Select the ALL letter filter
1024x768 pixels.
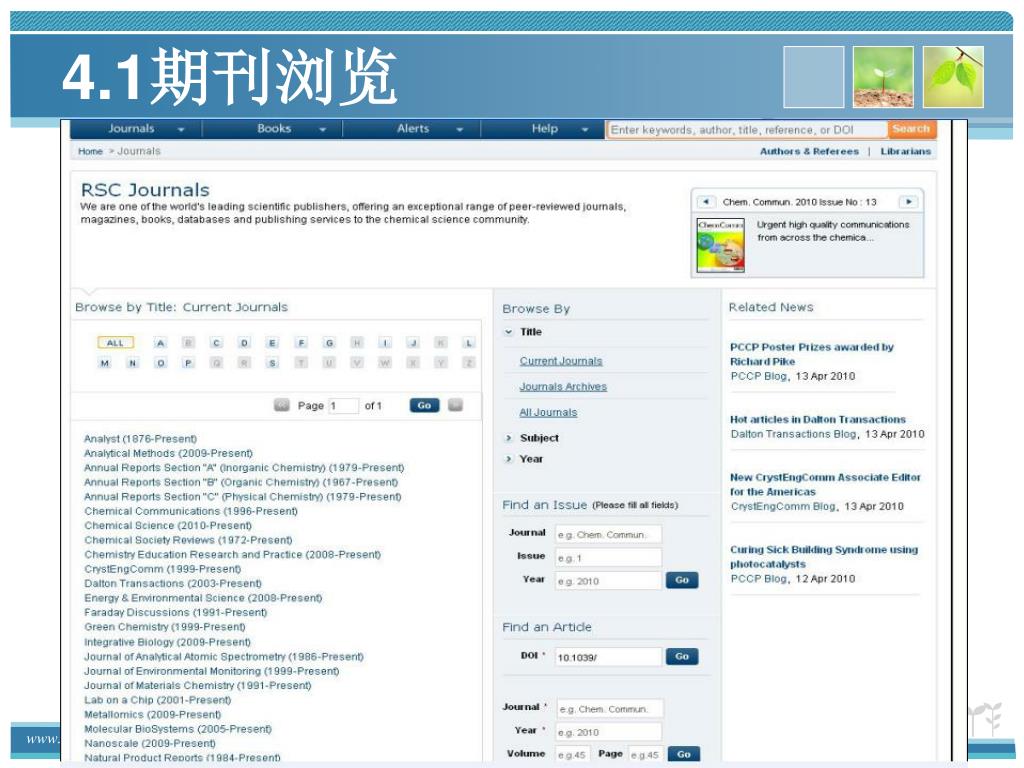[115, 342]
